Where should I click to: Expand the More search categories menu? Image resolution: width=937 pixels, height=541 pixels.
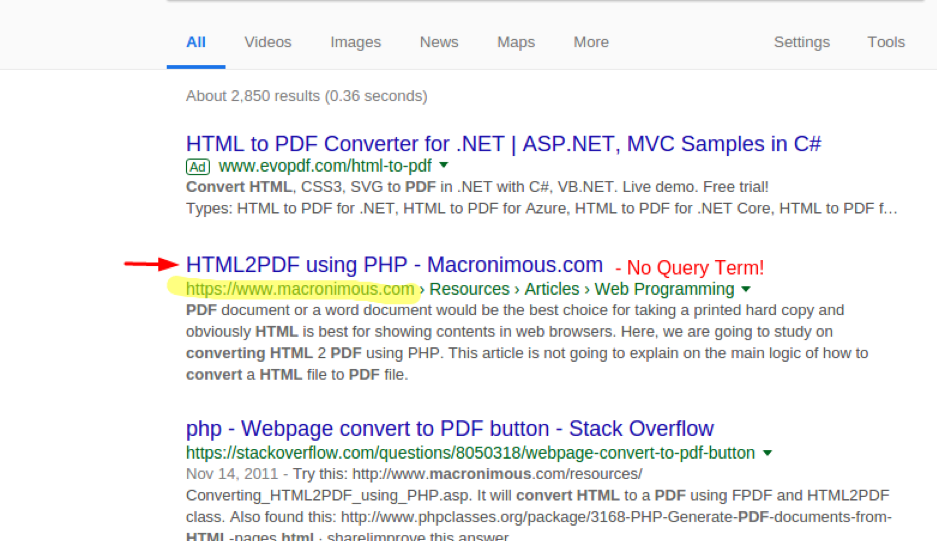[591, 42]
